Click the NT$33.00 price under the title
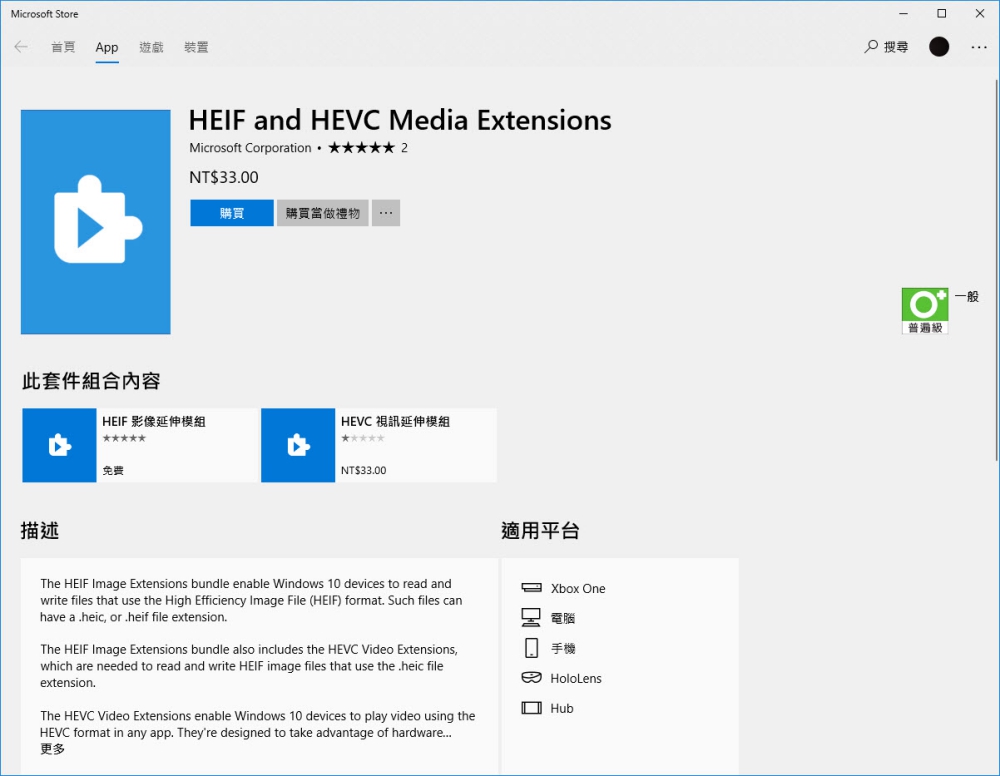The height and width of the screenshot is (776, 1000). coord(224,177)
